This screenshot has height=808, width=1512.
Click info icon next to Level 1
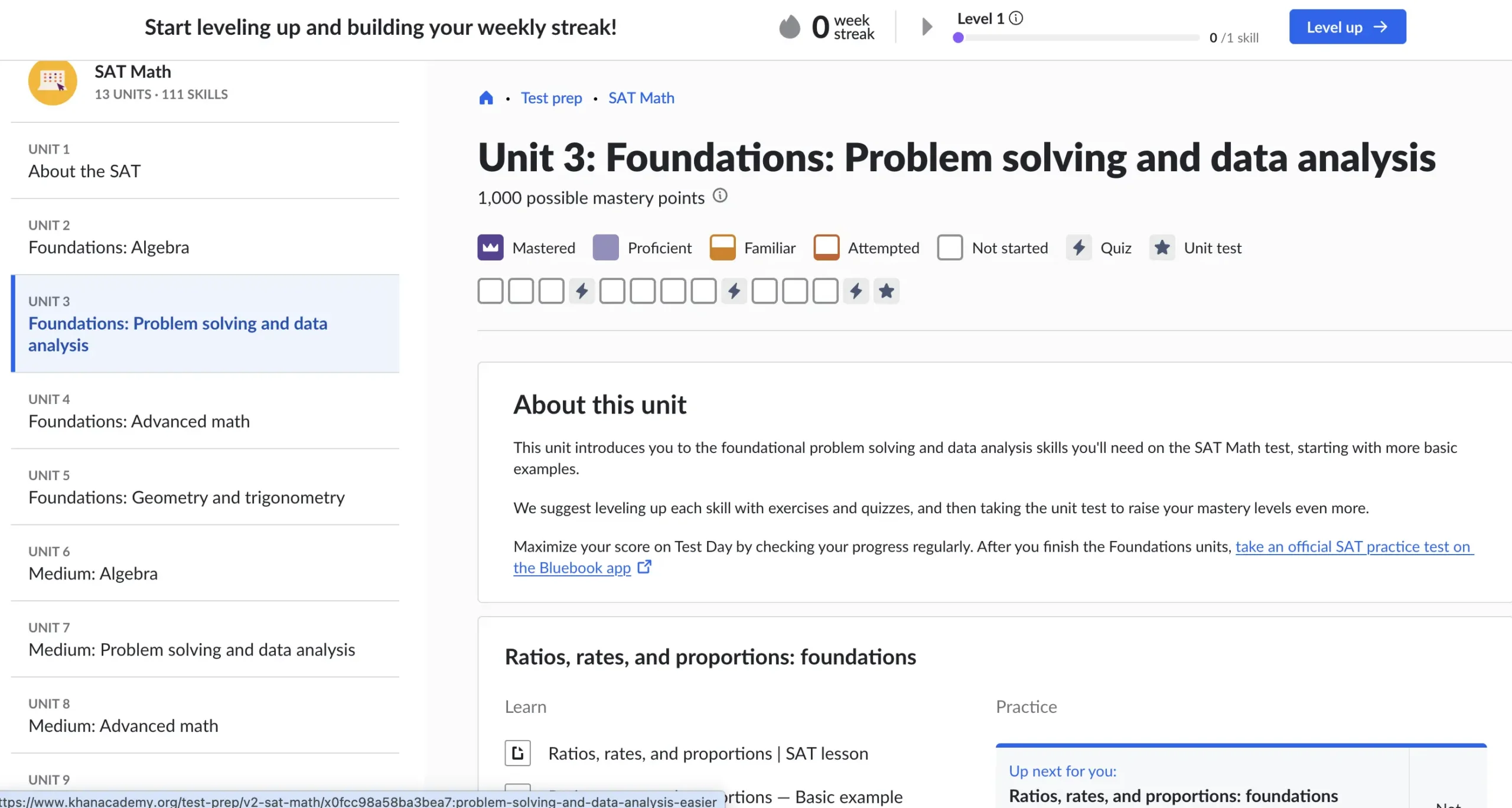tap(1016, 18)
